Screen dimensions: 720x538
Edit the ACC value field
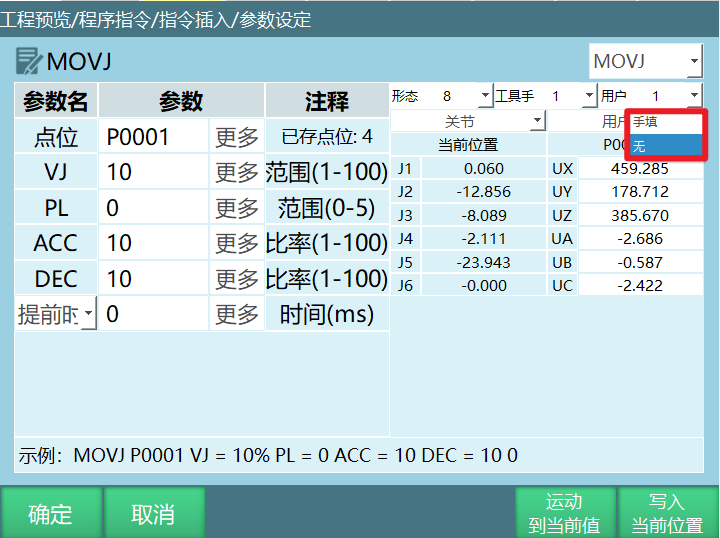(x=154, y=243)
